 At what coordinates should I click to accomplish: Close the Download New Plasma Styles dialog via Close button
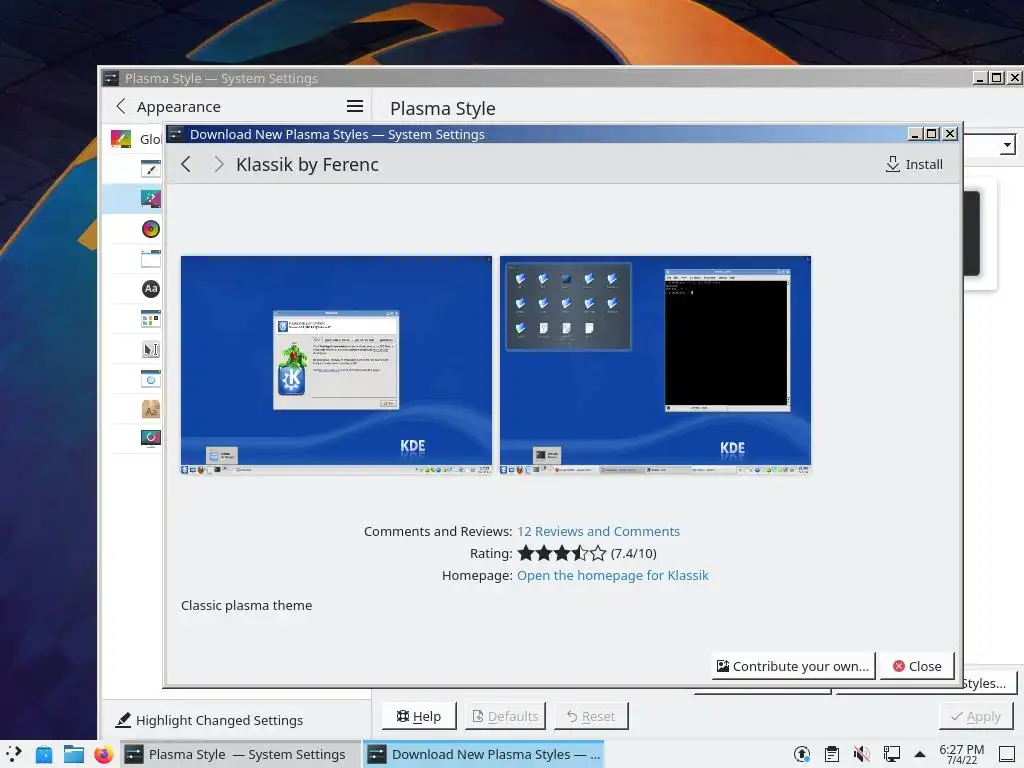[917, 666]
